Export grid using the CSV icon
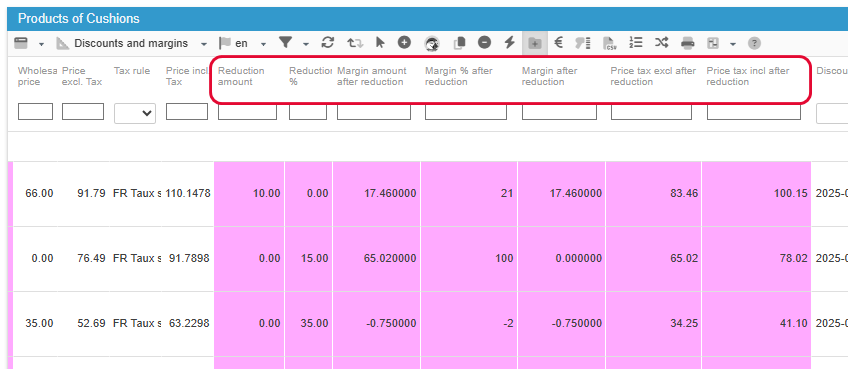 610,43
